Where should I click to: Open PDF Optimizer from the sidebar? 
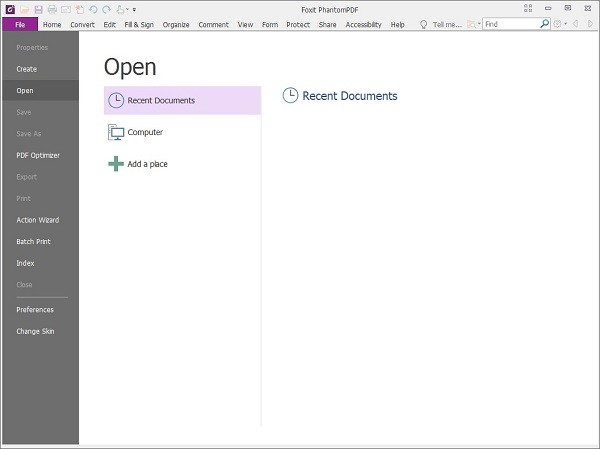tap(40, 155)
